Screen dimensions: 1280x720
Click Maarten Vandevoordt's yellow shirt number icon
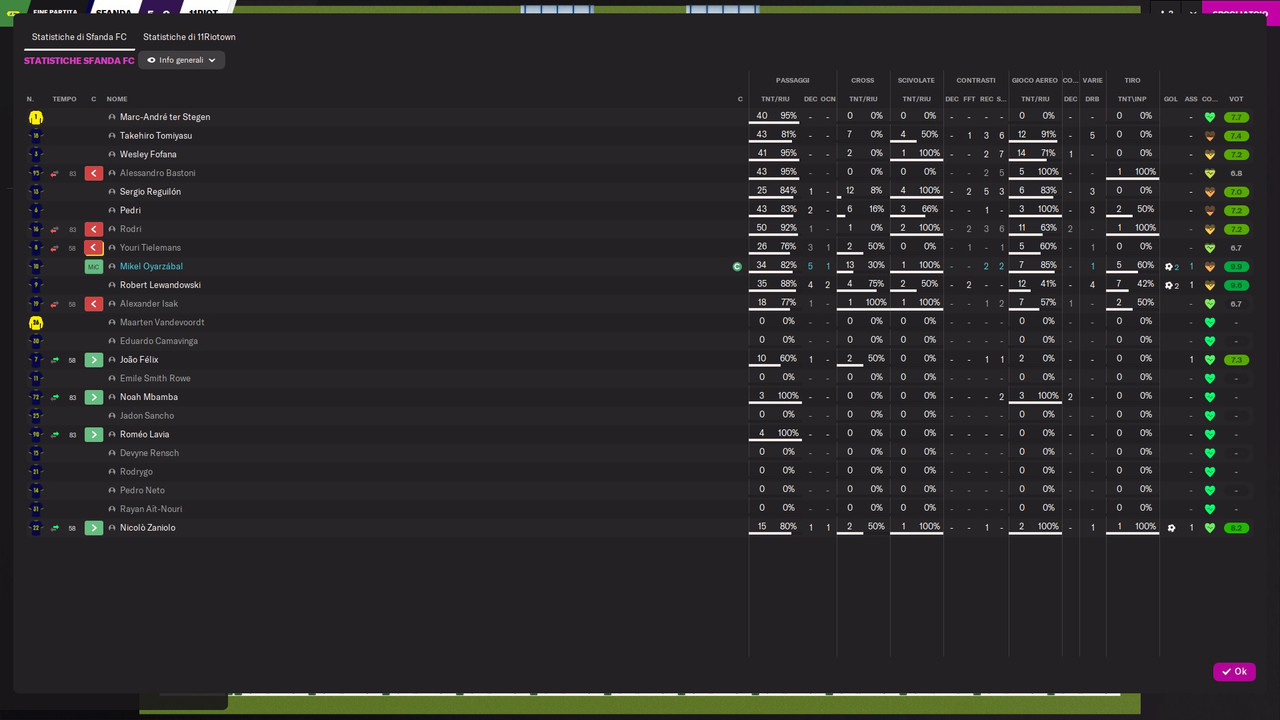(36, 323)
